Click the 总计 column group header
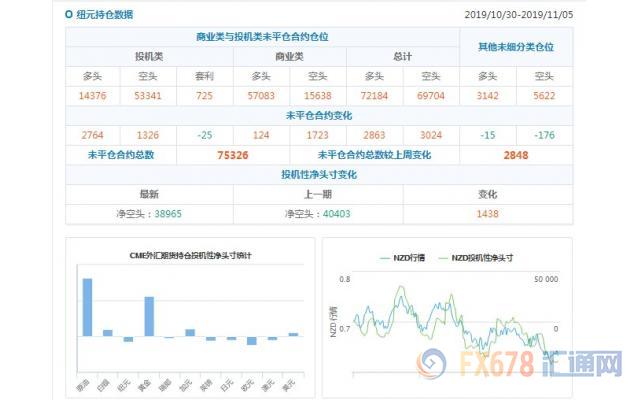 coord(402,56)
